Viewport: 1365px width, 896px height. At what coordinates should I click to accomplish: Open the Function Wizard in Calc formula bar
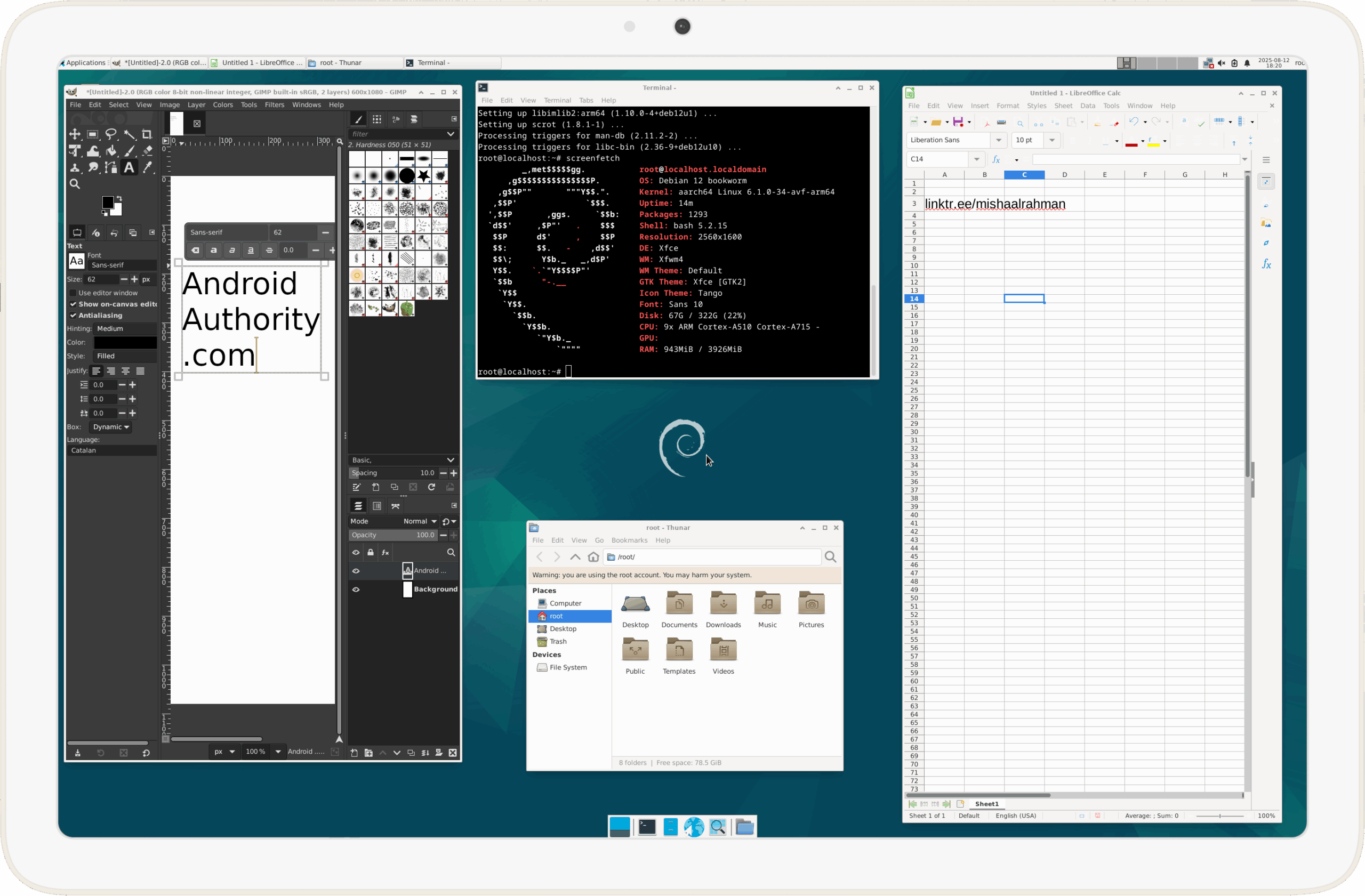[x=996, y=160]
